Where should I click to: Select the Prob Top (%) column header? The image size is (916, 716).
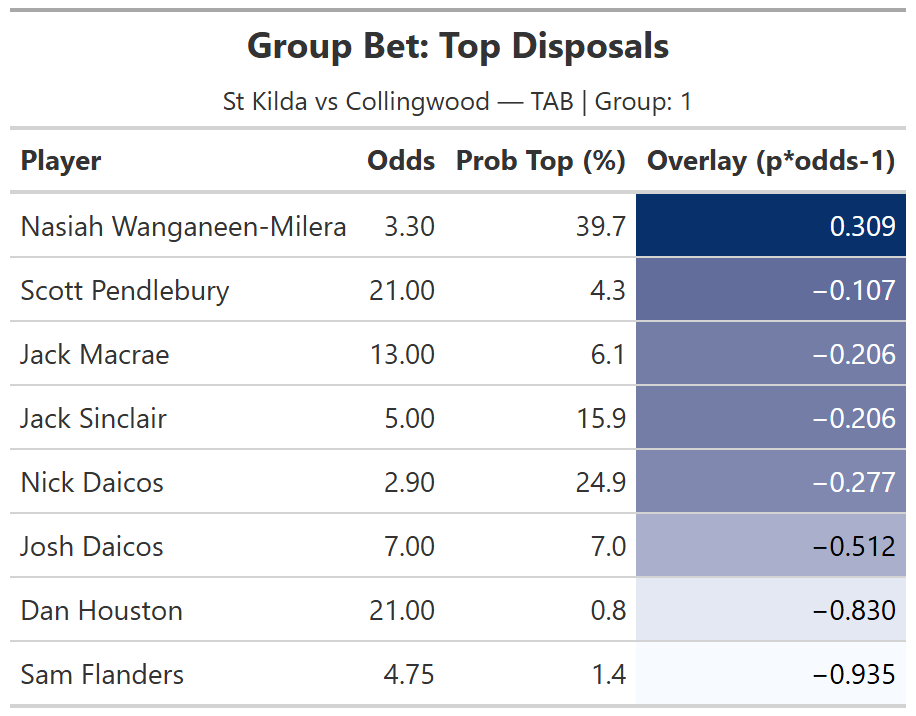[x=540, y=161]
